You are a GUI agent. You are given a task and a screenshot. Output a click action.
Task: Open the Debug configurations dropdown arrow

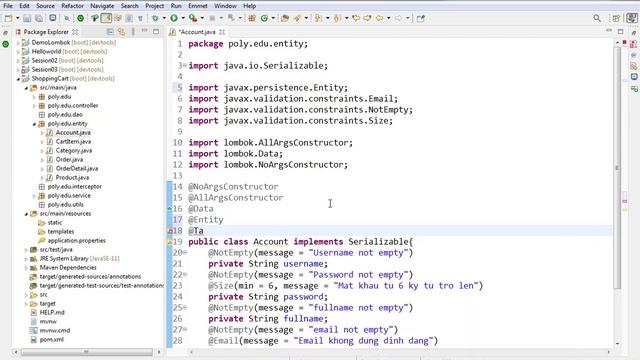click(x=164, y=18)
